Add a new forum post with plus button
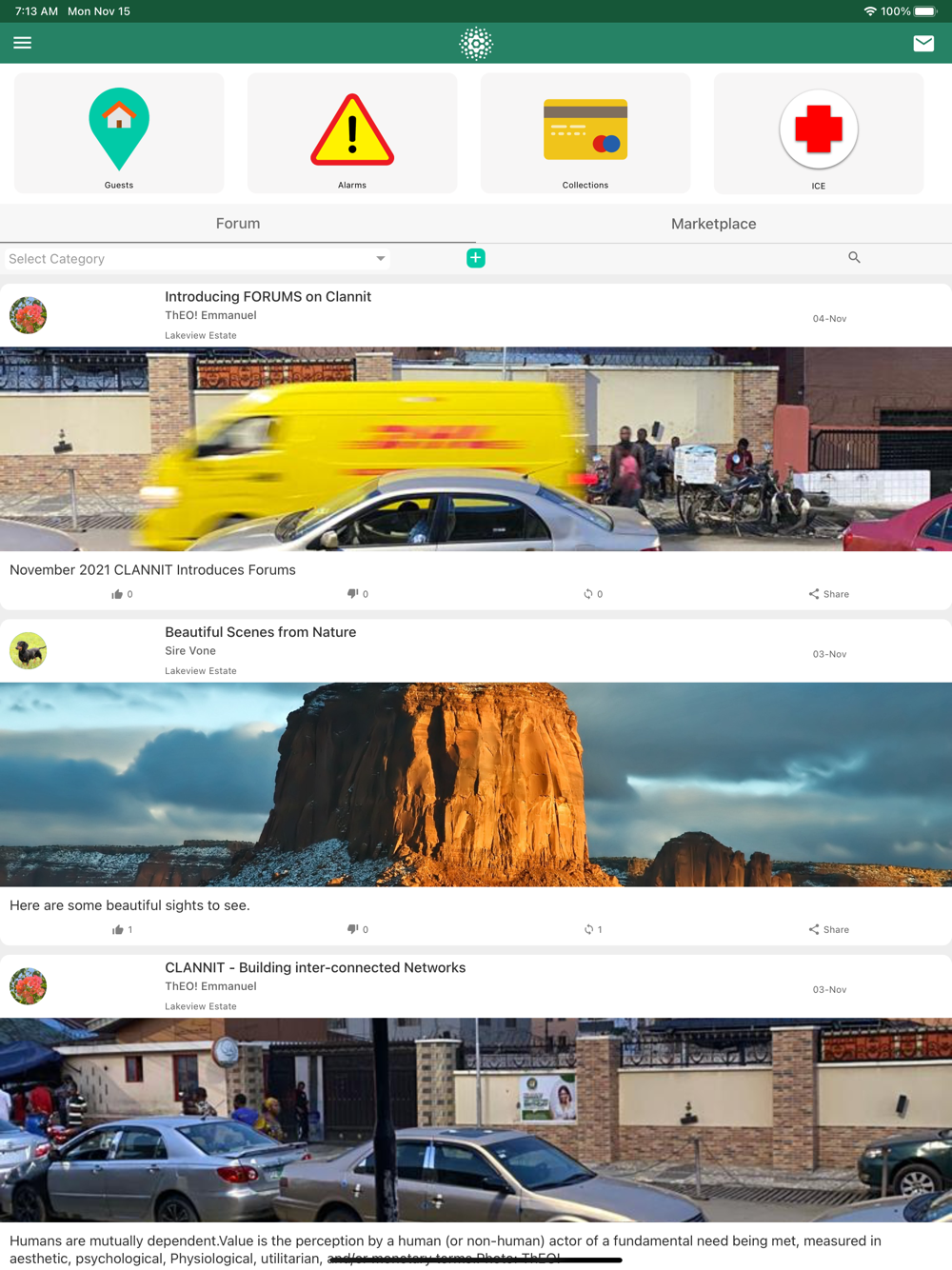Image resolution: width=952 pixels, height=1270 pixels. click(476, 258)
